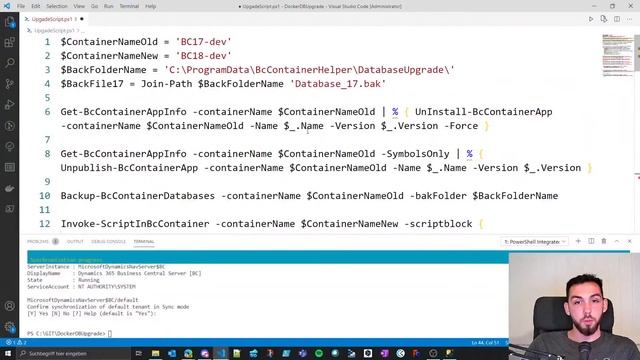Click the terminal prompt PS C:\GIT\DockerDBUpgrade>
The width and height of the screenshot is (640, 360).
click(x=66, y=333)
